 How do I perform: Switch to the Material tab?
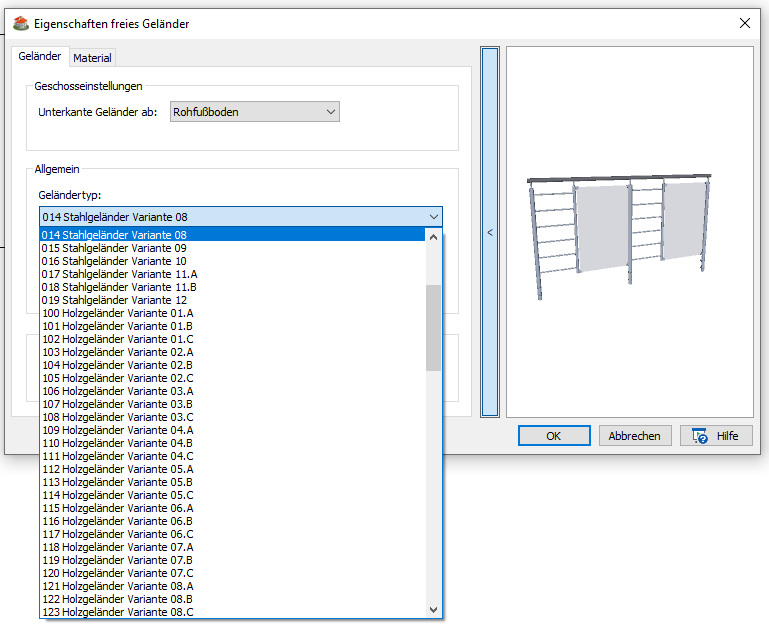click(92, 58)
